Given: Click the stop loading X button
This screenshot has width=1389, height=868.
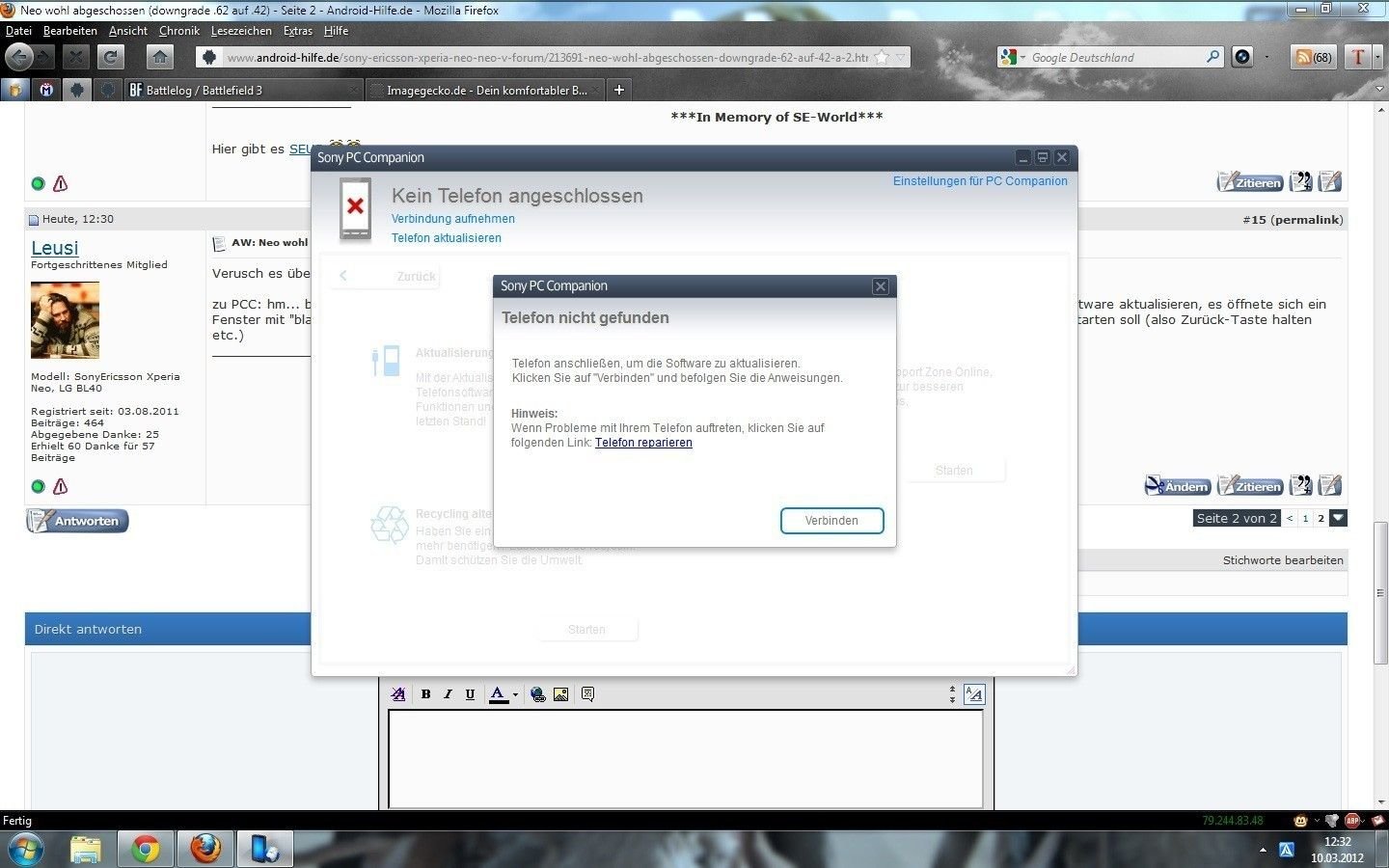Looking at the screenshot, I should pyautogui.click(x=77, y=58).
